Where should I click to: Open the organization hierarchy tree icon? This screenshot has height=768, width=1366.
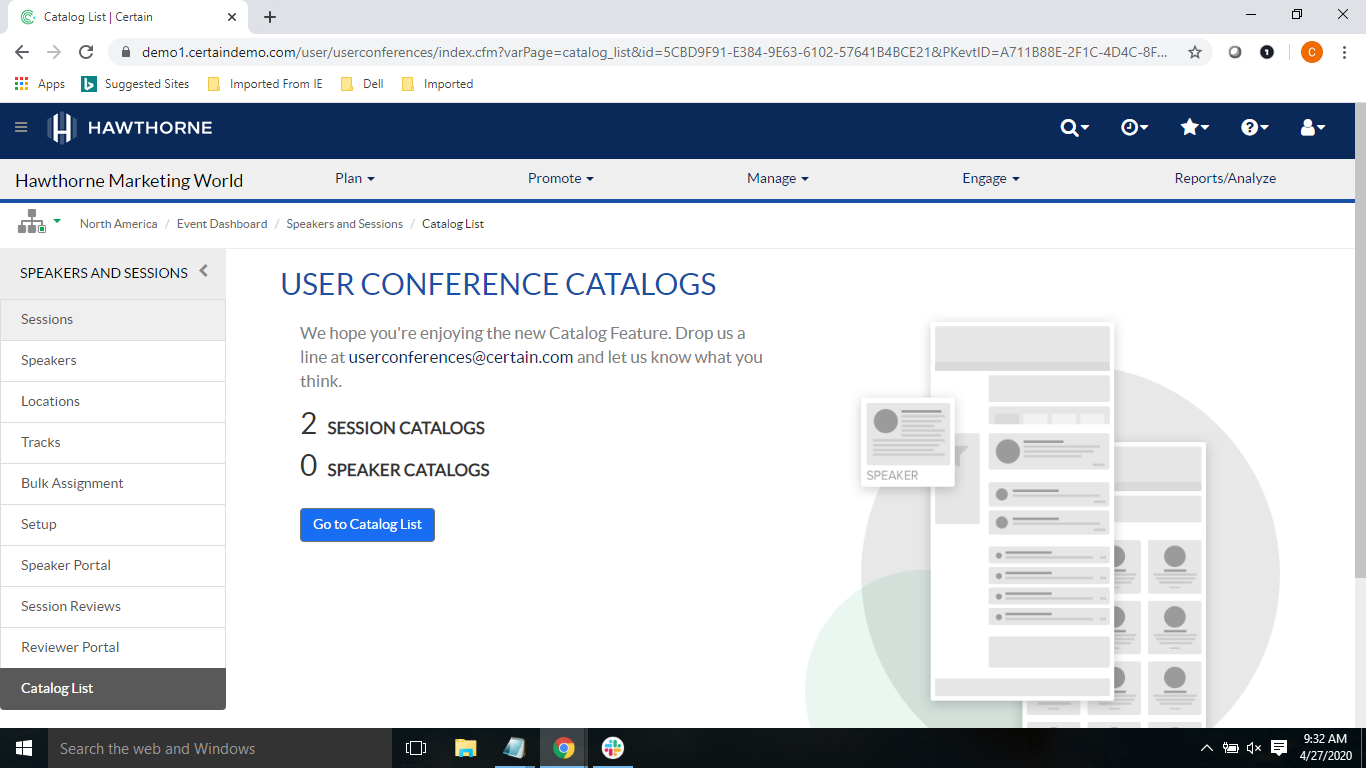click(x=32, y=222)
